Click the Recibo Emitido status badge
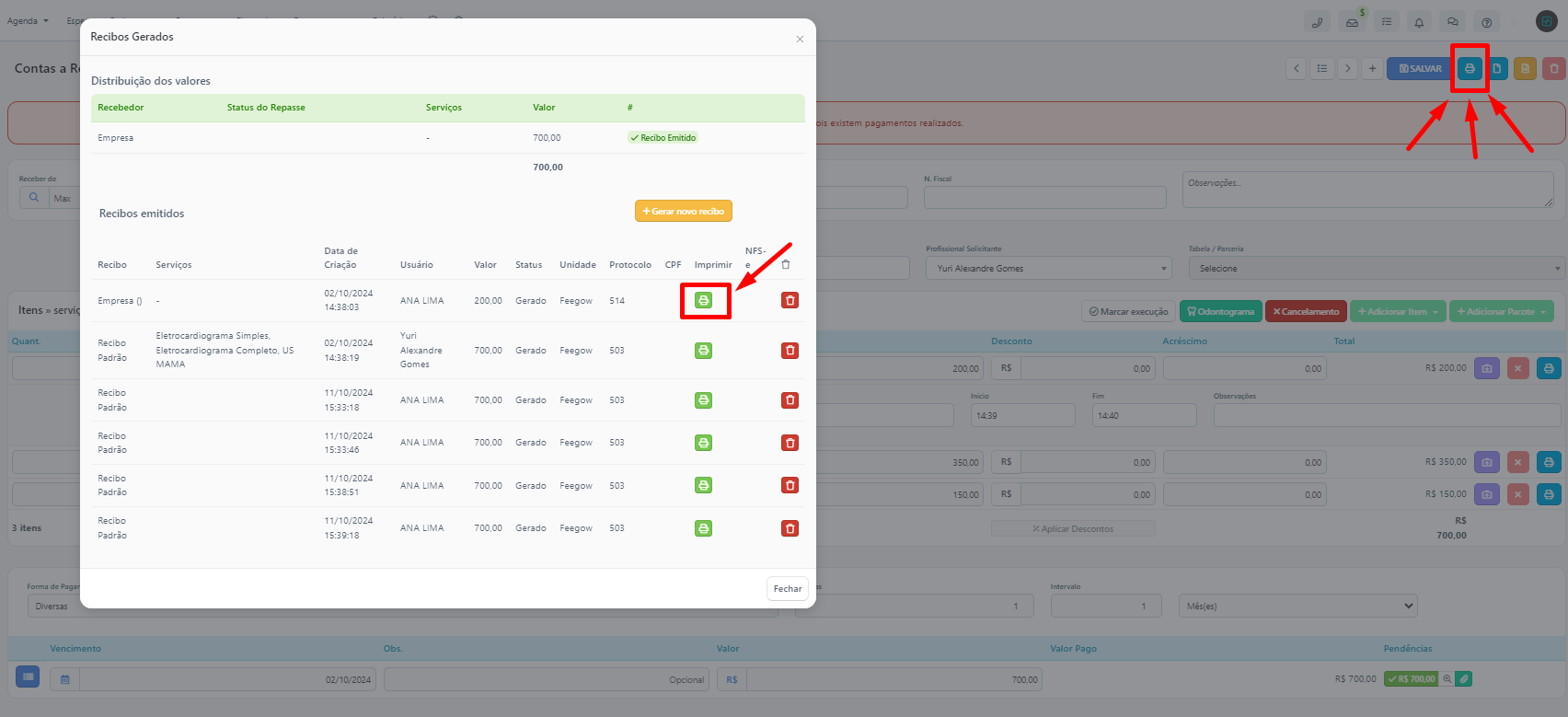 [x=663, y=137]
